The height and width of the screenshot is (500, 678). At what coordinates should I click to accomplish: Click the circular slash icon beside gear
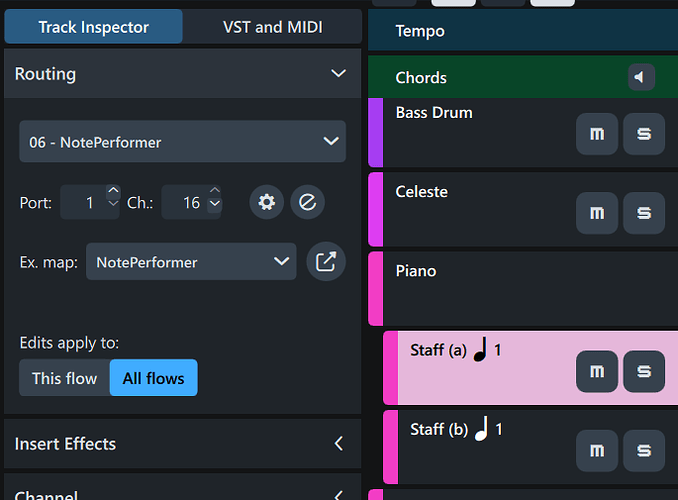(307, 202)
